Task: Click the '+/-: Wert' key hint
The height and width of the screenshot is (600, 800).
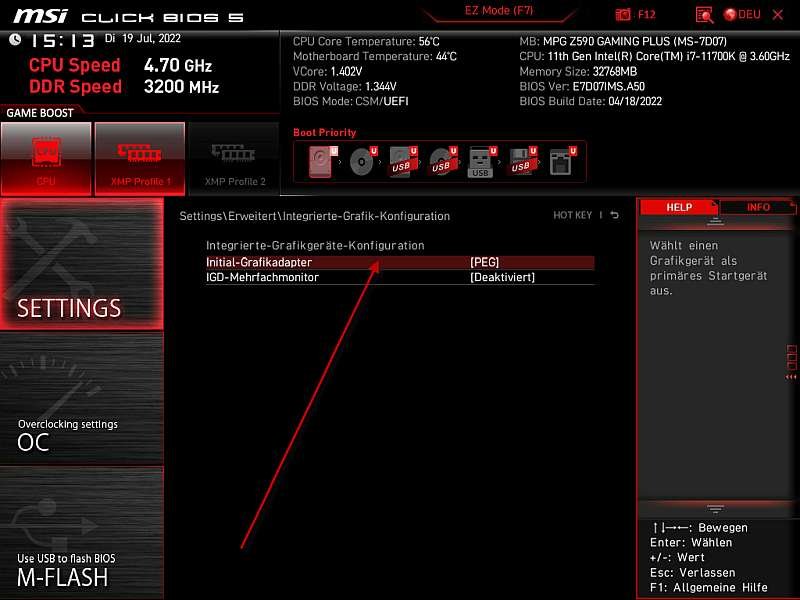Action: coord(677,557)
